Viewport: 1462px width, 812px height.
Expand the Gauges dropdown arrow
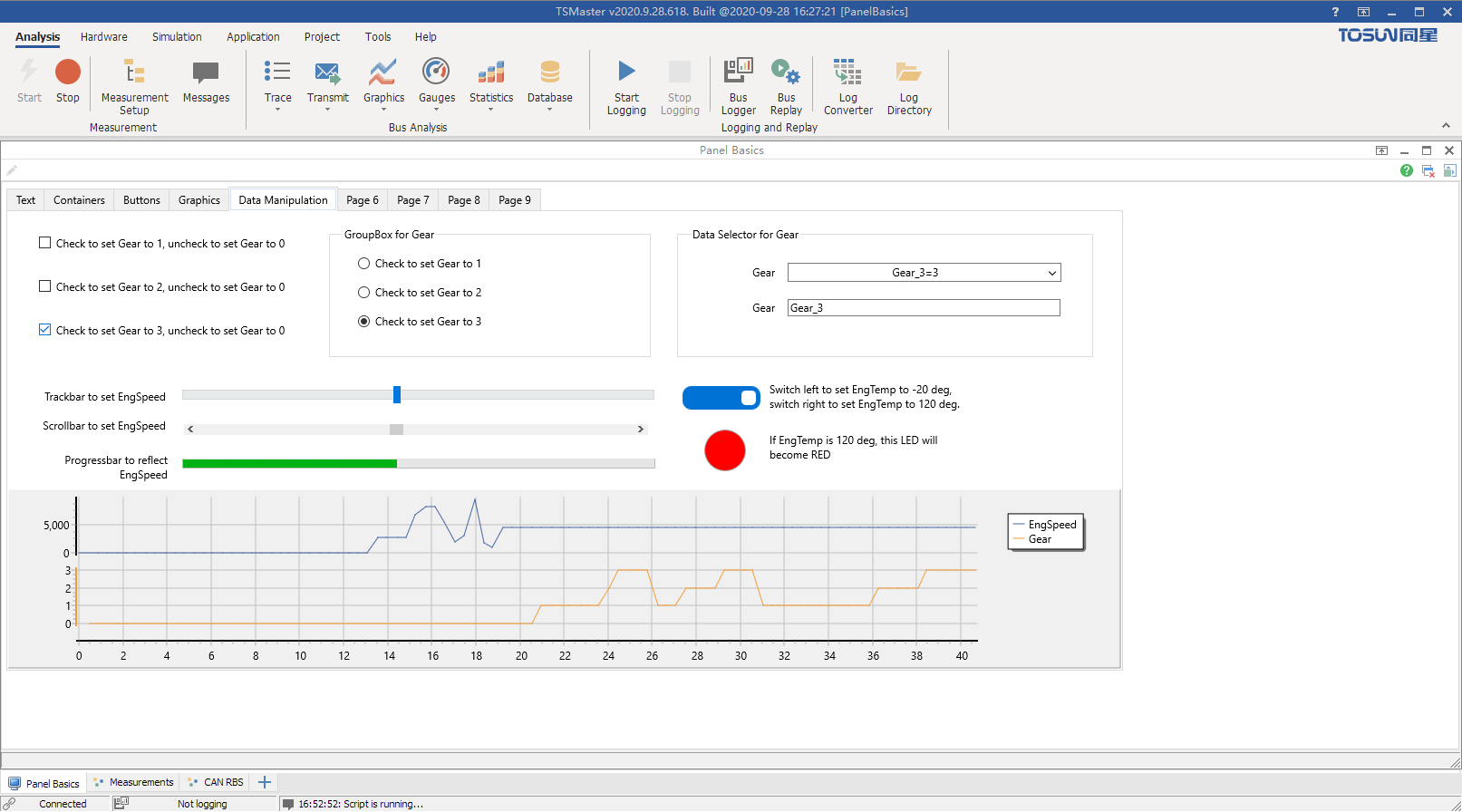[x=436, y=110]
